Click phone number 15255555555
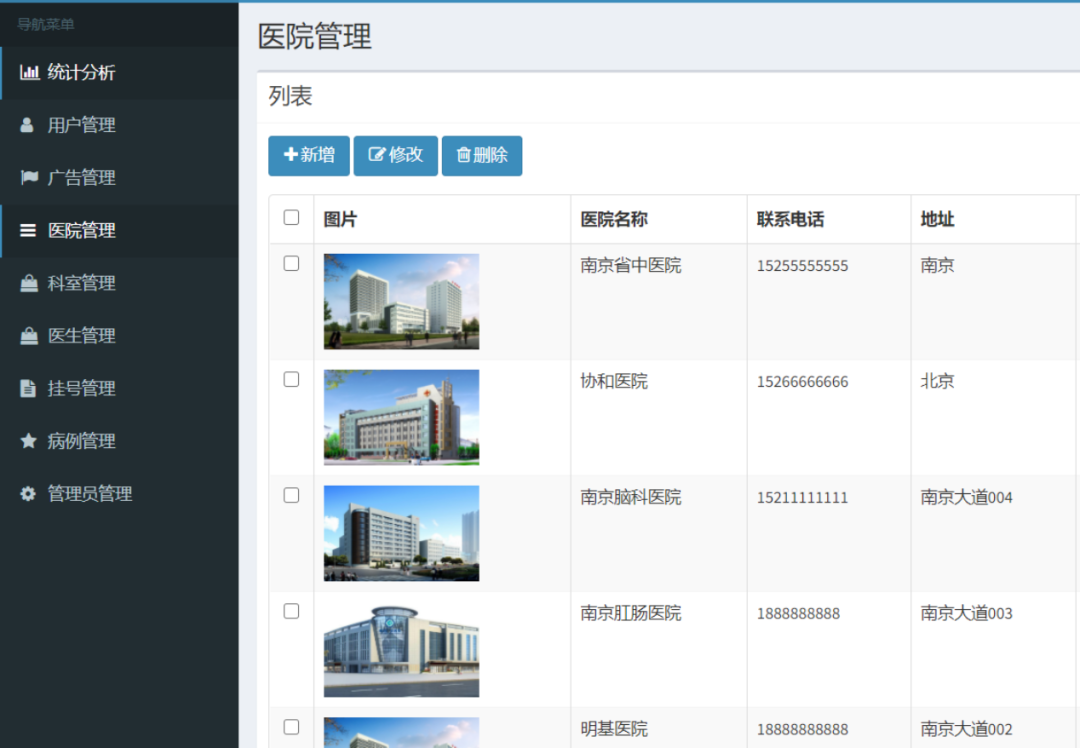1080x748 pixels. (802, 266)
